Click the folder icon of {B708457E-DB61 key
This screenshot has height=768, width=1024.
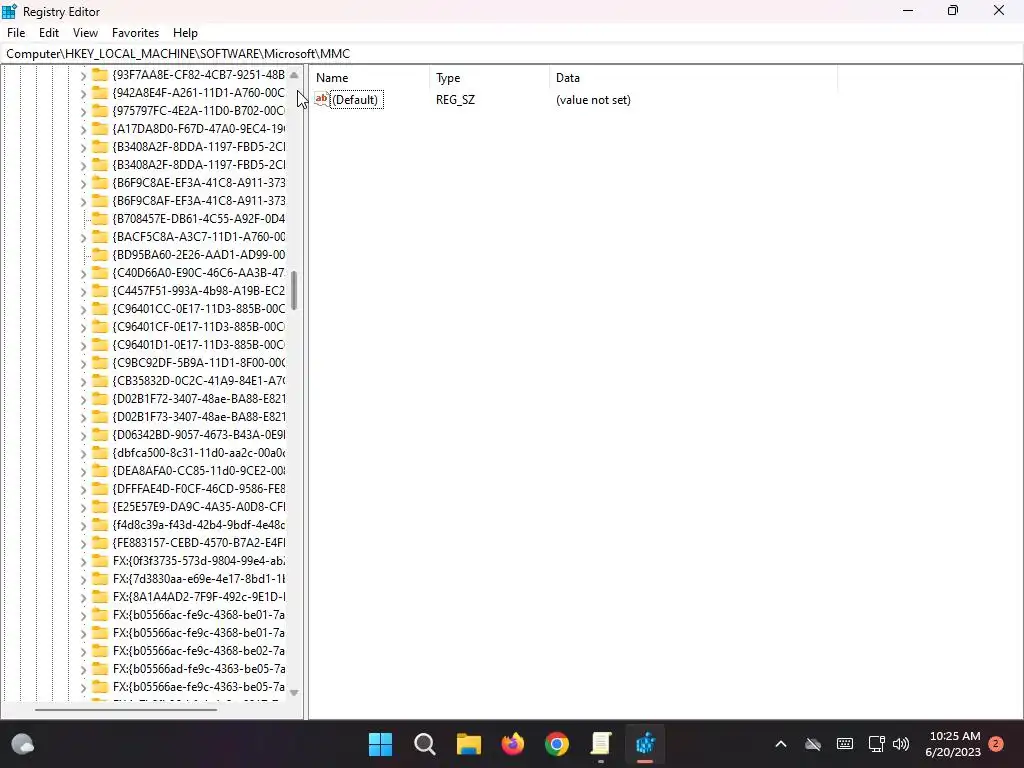point(99,218)
